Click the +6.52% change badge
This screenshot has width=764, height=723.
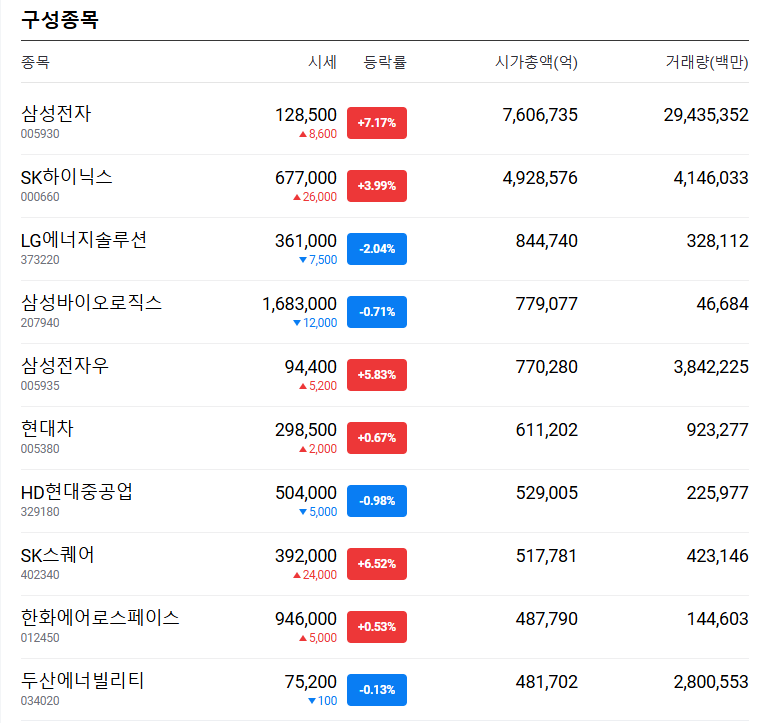click(x=377, y=564)
